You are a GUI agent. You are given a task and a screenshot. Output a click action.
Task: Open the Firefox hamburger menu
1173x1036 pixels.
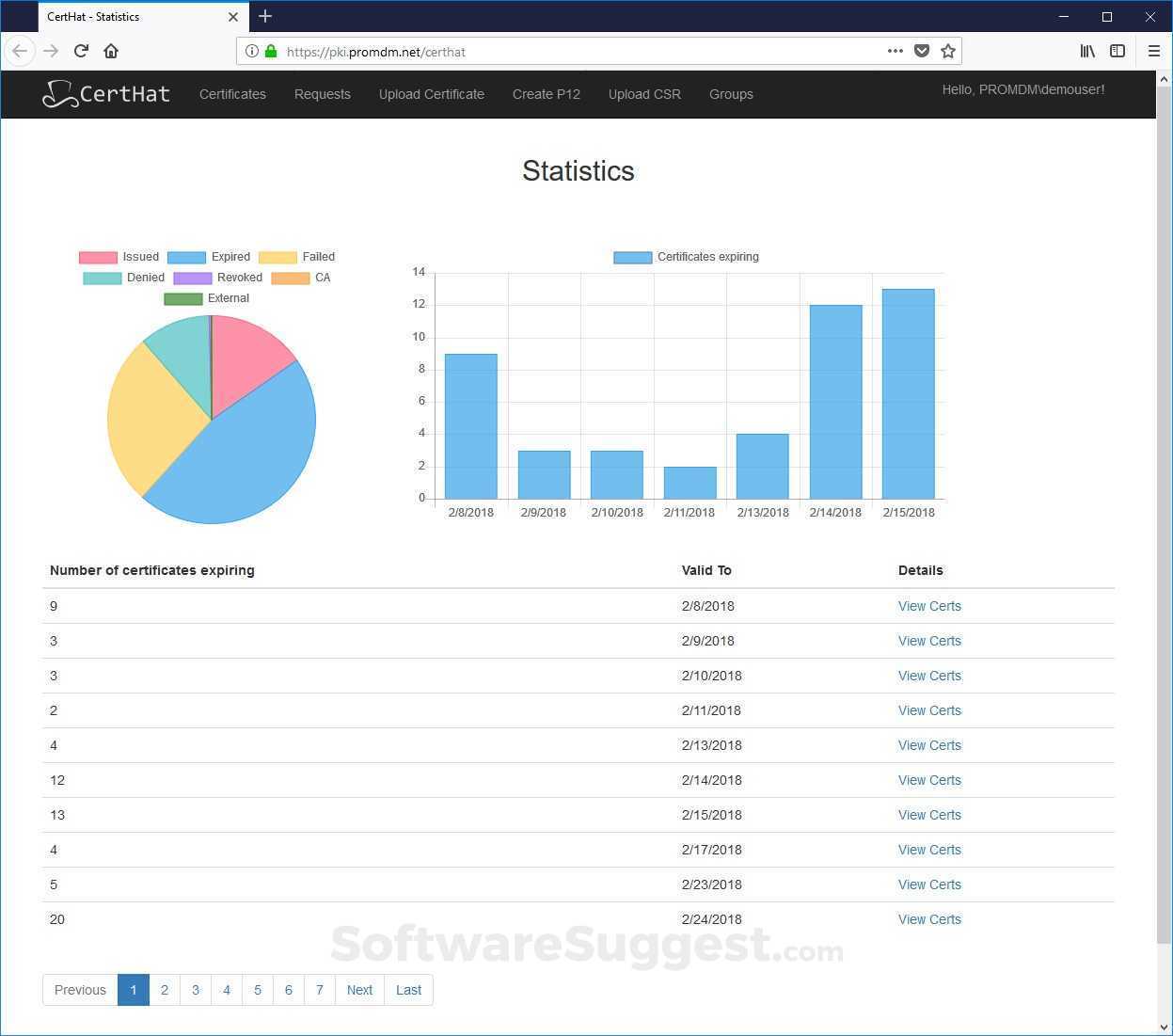pos(1154,52)
